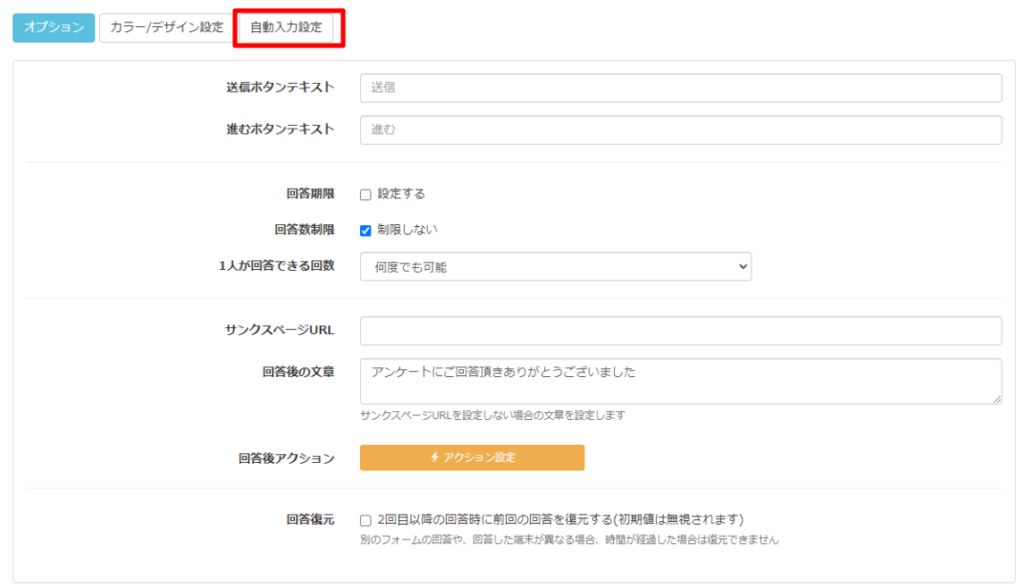Viewport: 1024px width, 588px height.
Task: Click the アクション設定 button
Action: pyautogui.click(x=472, y=457)
